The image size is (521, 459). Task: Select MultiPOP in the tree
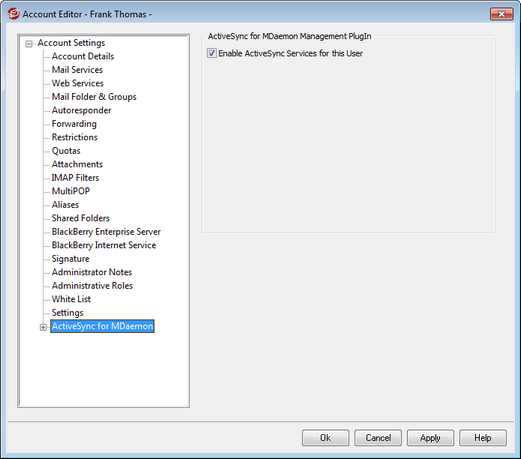pos(71,191)
